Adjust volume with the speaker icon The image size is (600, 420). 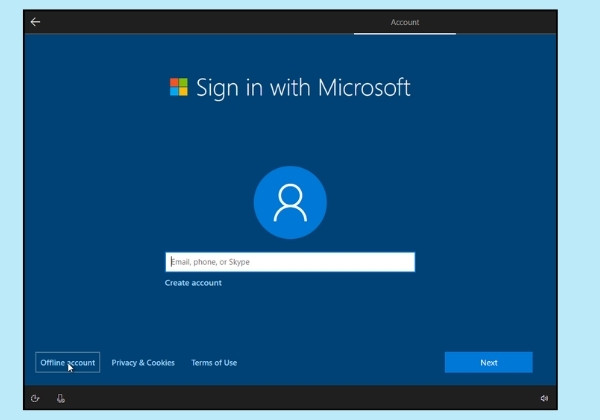[x=544, y=399]
